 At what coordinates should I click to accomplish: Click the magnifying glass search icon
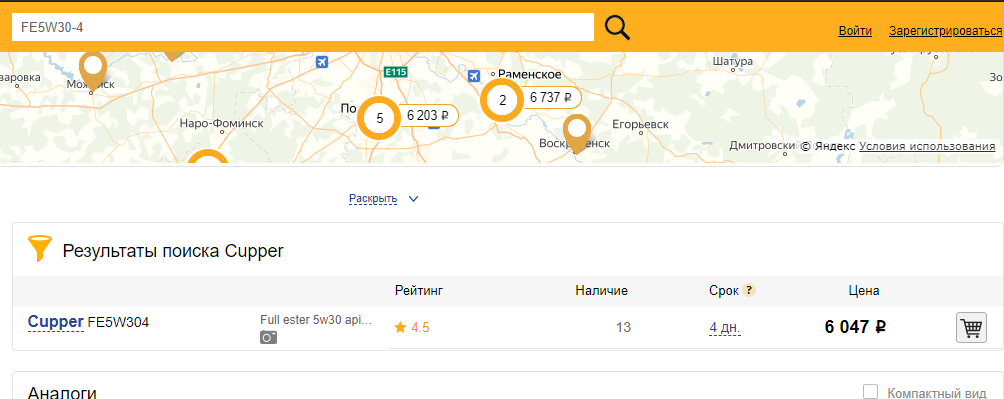click(x=617, y=27)
